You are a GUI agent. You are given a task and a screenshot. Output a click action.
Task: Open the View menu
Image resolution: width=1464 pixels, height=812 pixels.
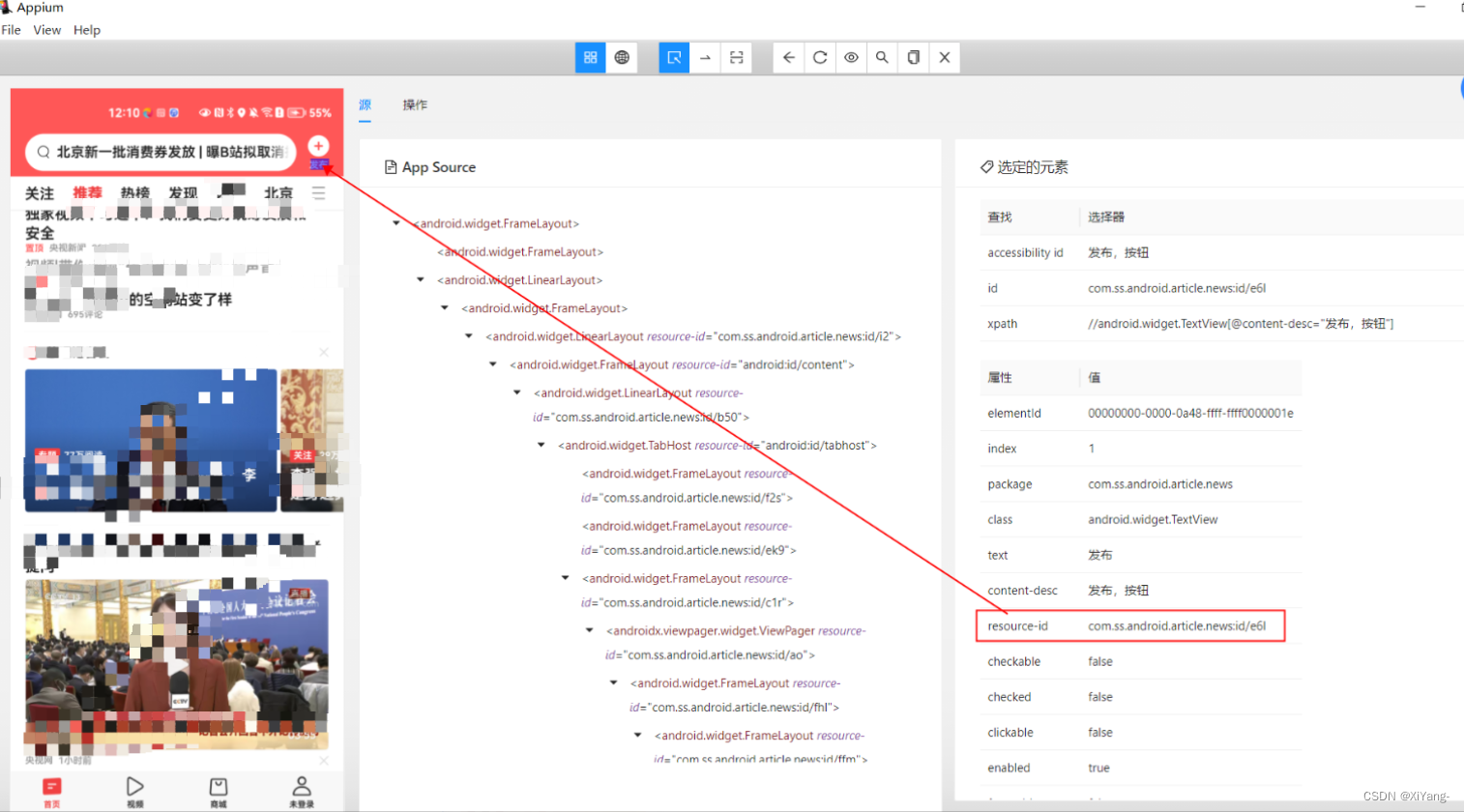click(x=46, y=30)
